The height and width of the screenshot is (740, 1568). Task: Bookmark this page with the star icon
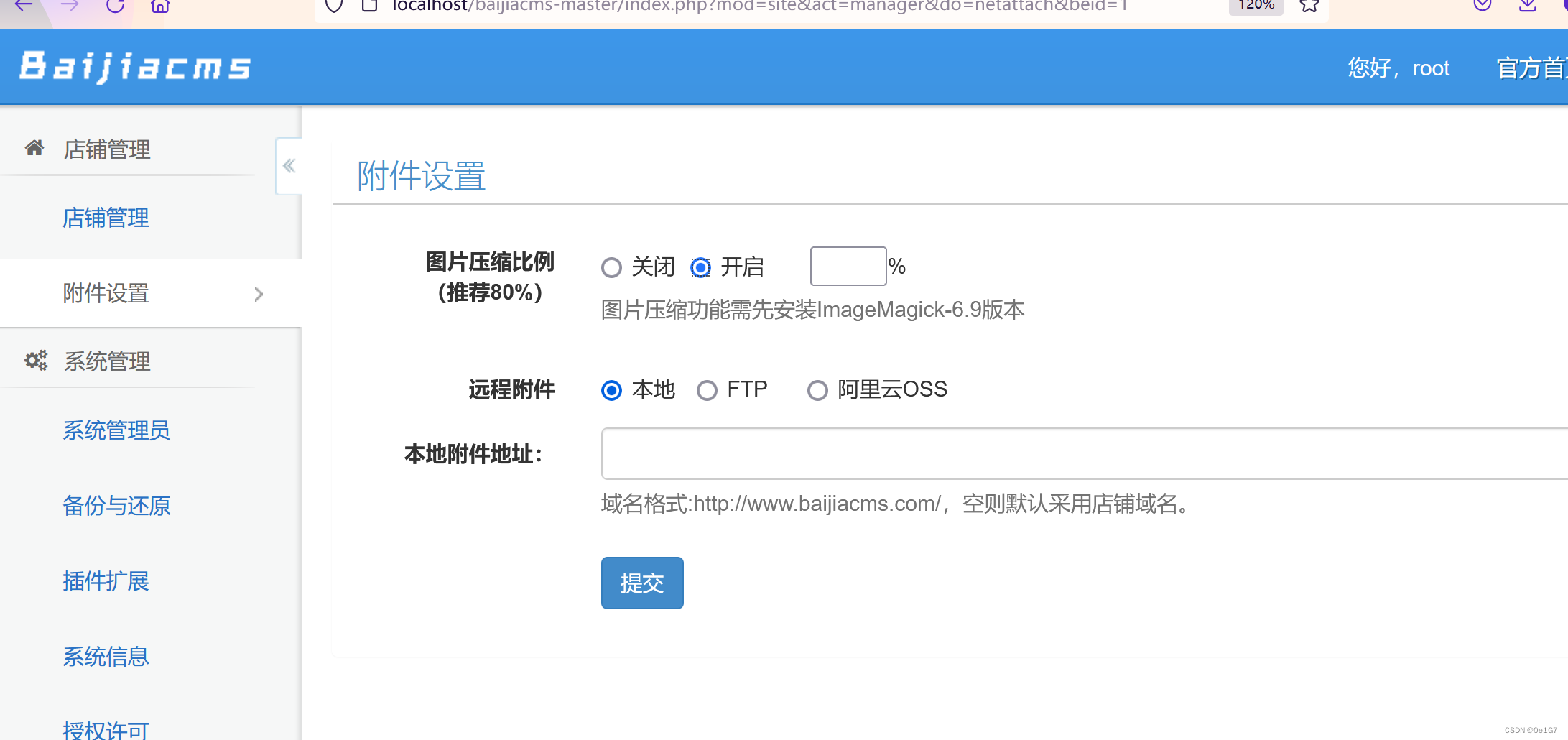[x=1308, y=6]
